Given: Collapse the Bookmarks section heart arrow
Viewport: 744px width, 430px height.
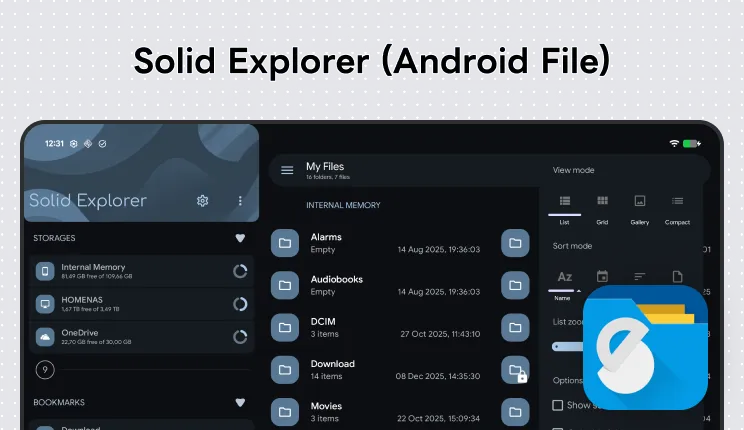Looking at the screenshot, I should click(x=240, y=402).
